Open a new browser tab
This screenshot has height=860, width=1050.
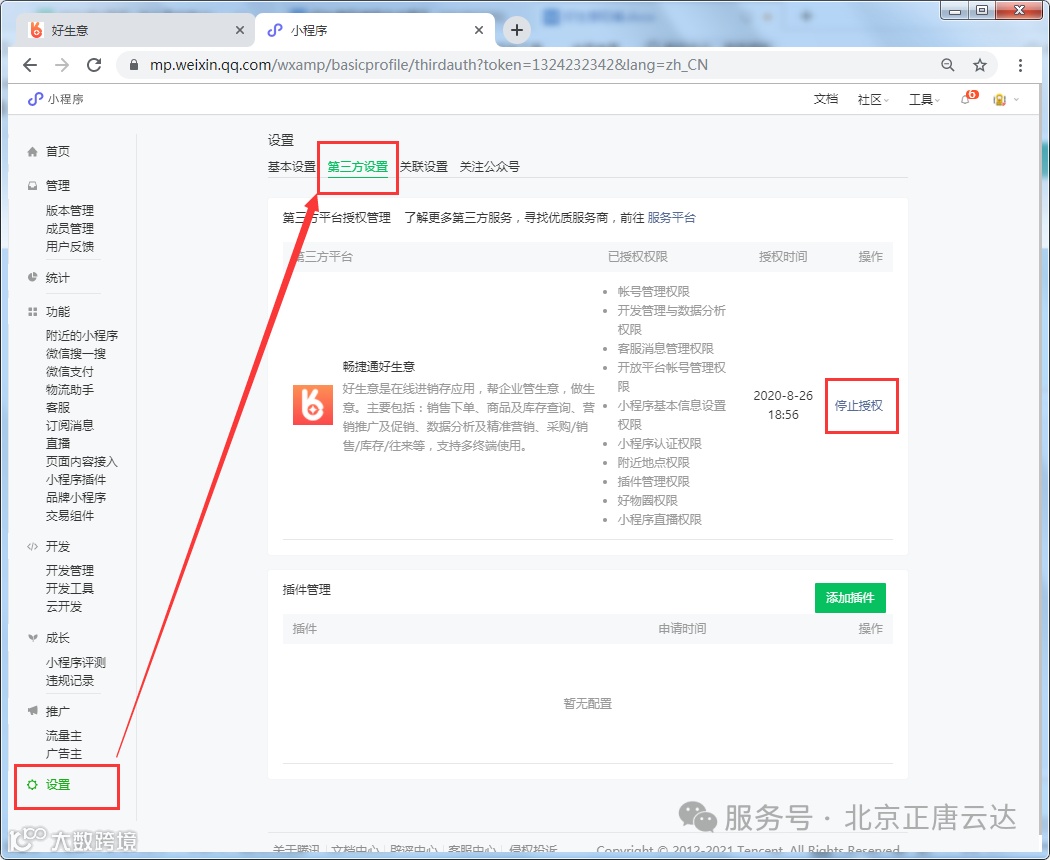point(516,30)
